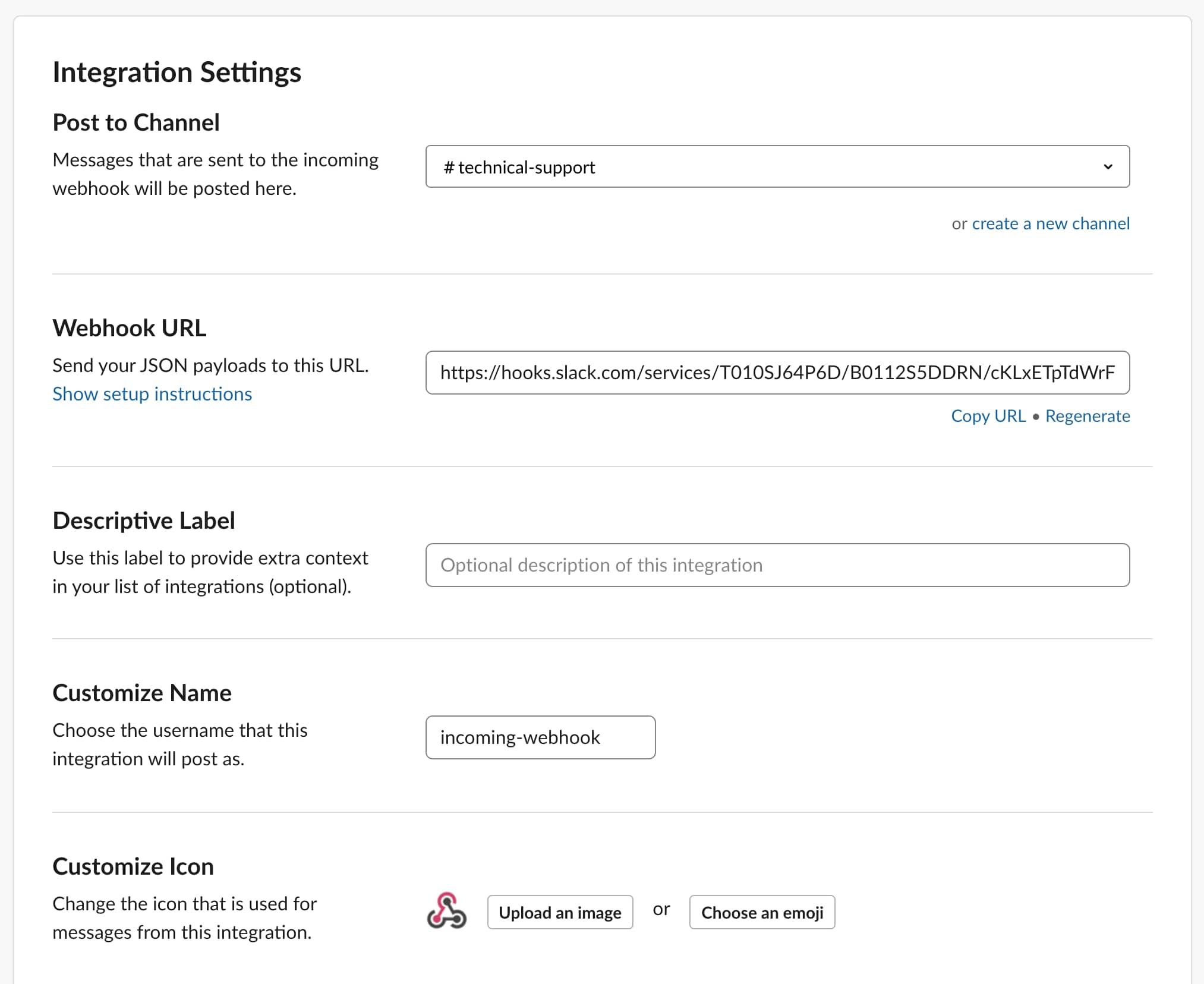The width and height of the screenshot is (1204, 984).
Task: Click the Descriptive Label placeholder text
Action: 601,565
